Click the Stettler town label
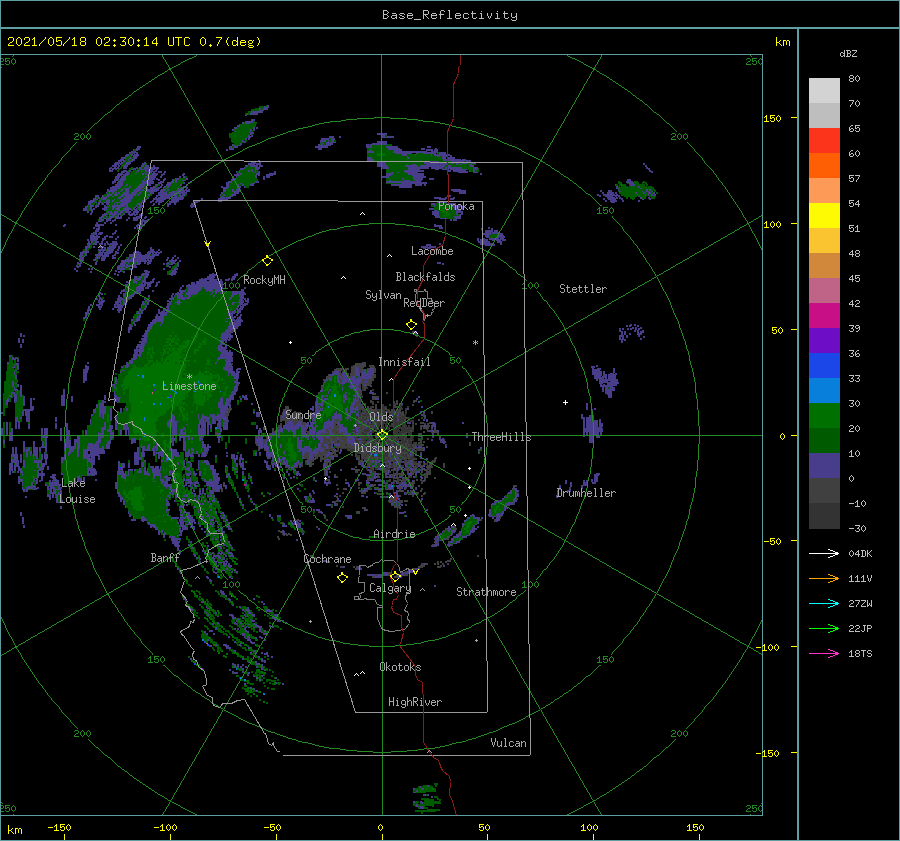Image resolution: width=900 pixels, height=841 pixels. pos(583,289)
